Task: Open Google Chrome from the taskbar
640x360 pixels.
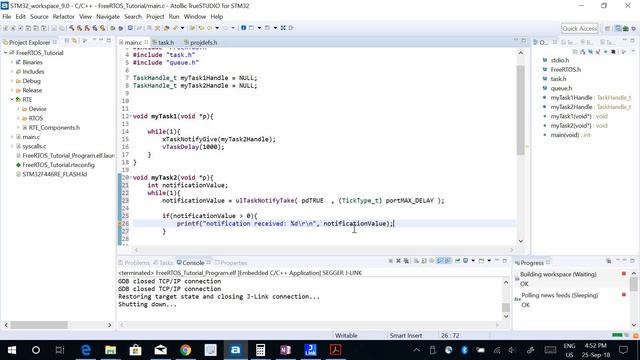Action: pos(186,350)
